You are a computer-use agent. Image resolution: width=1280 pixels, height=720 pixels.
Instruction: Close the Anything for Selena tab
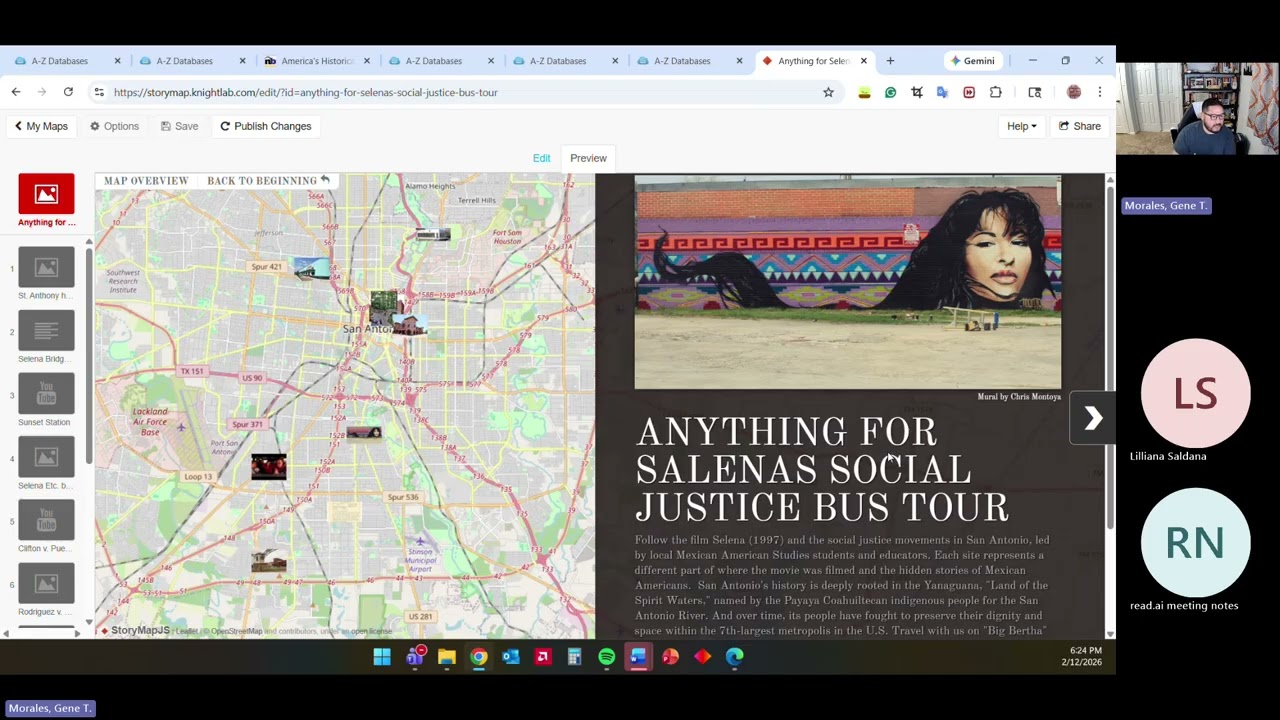point(864,61)
